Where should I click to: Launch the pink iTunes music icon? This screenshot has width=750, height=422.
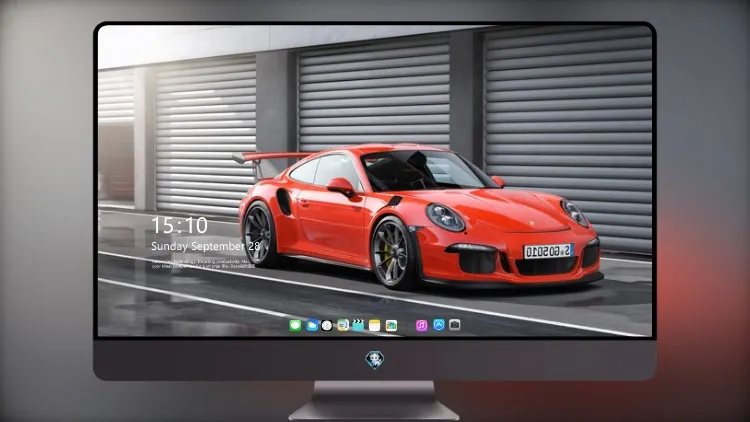pyautogui.click(x=421, y=326)
